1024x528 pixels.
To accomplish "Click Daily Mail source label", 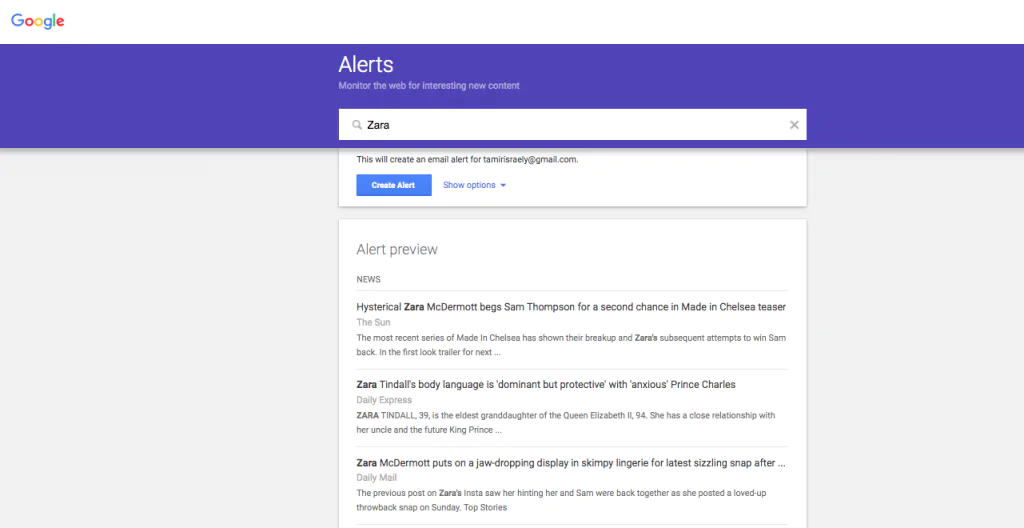I will tap(377, 478).
